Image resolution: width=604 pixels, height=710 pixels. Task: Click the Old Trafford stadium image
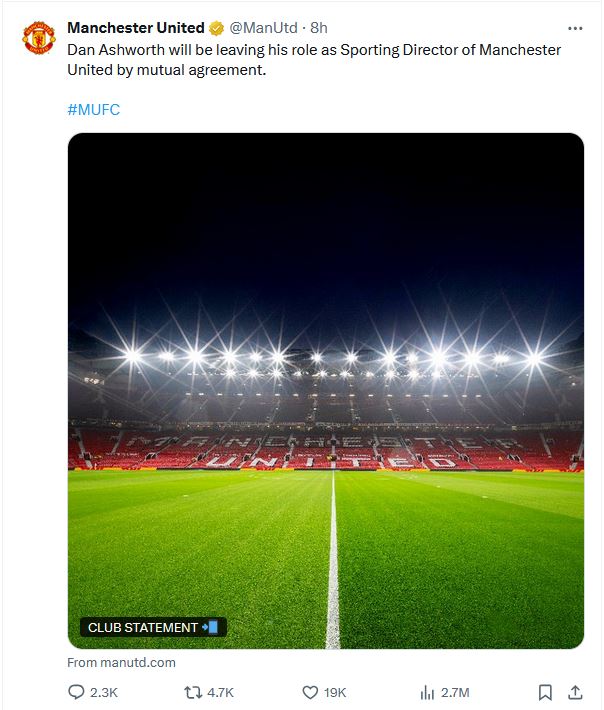[326, 391]
